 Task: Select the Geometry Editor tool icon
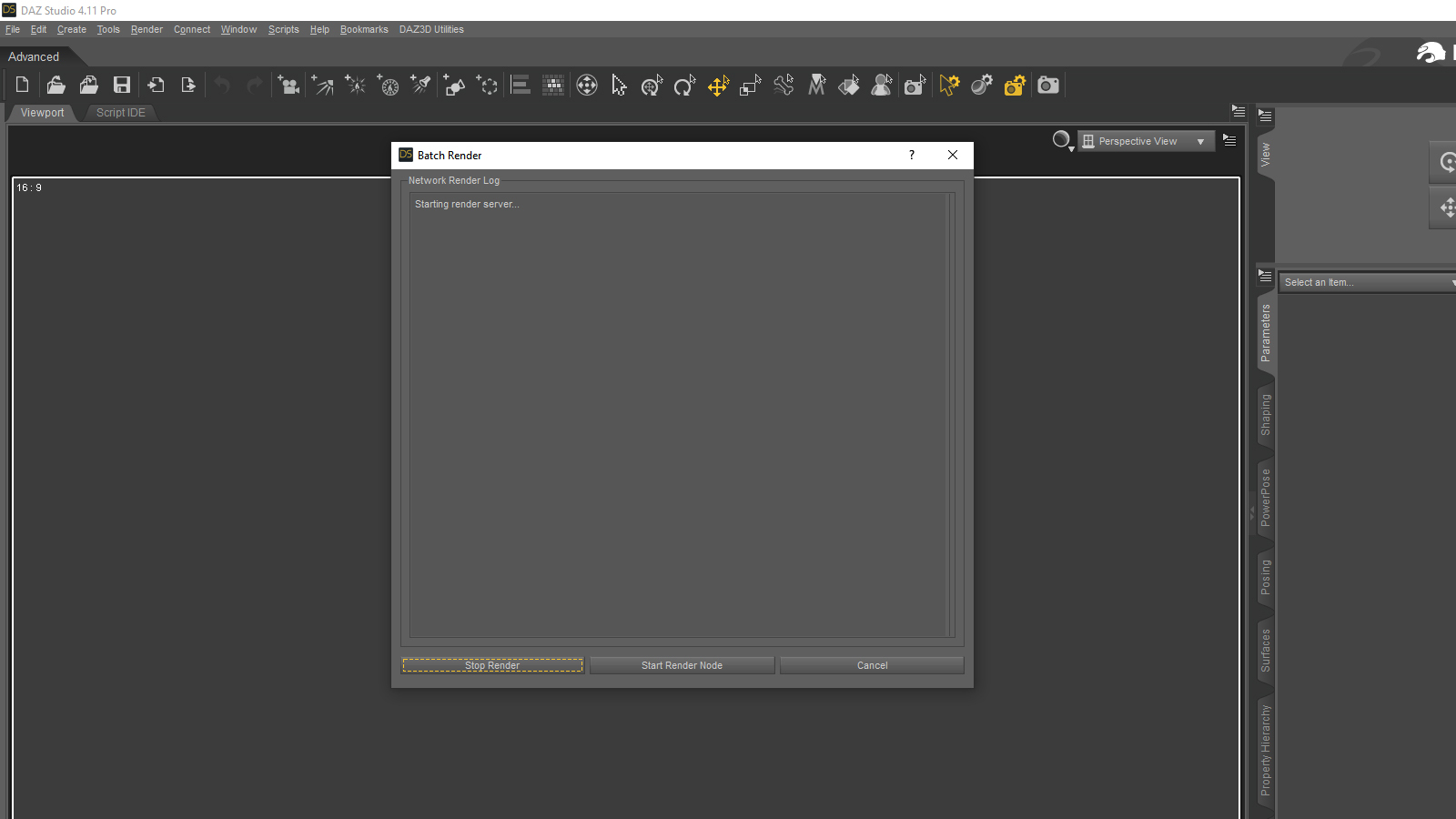point(817,86)
